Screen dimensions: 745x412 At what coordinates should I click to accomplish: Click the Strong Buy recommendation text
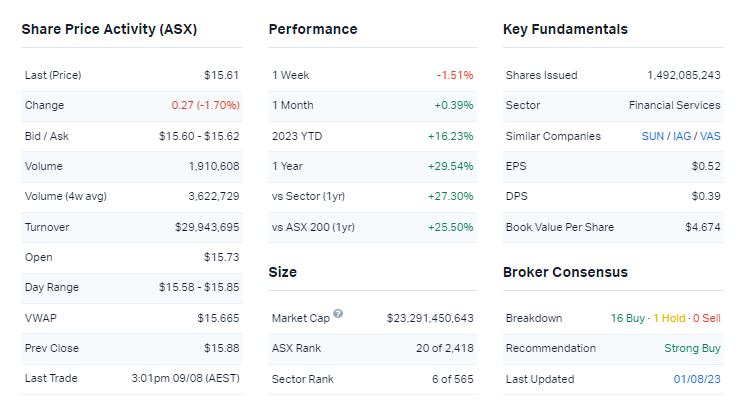(x=692, y=349)
